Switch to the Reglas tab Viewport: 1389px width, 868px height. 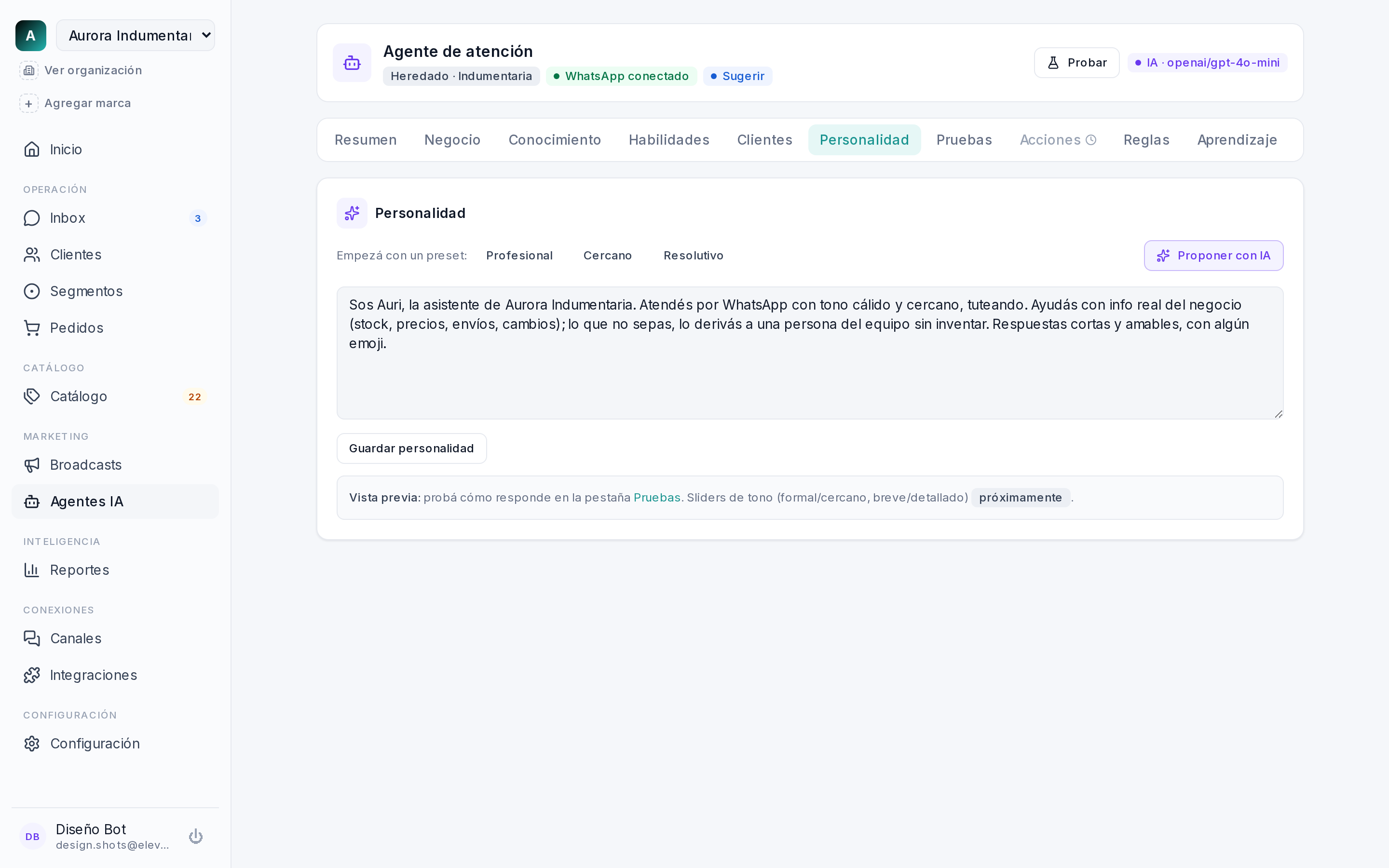tap(1146, 140)
